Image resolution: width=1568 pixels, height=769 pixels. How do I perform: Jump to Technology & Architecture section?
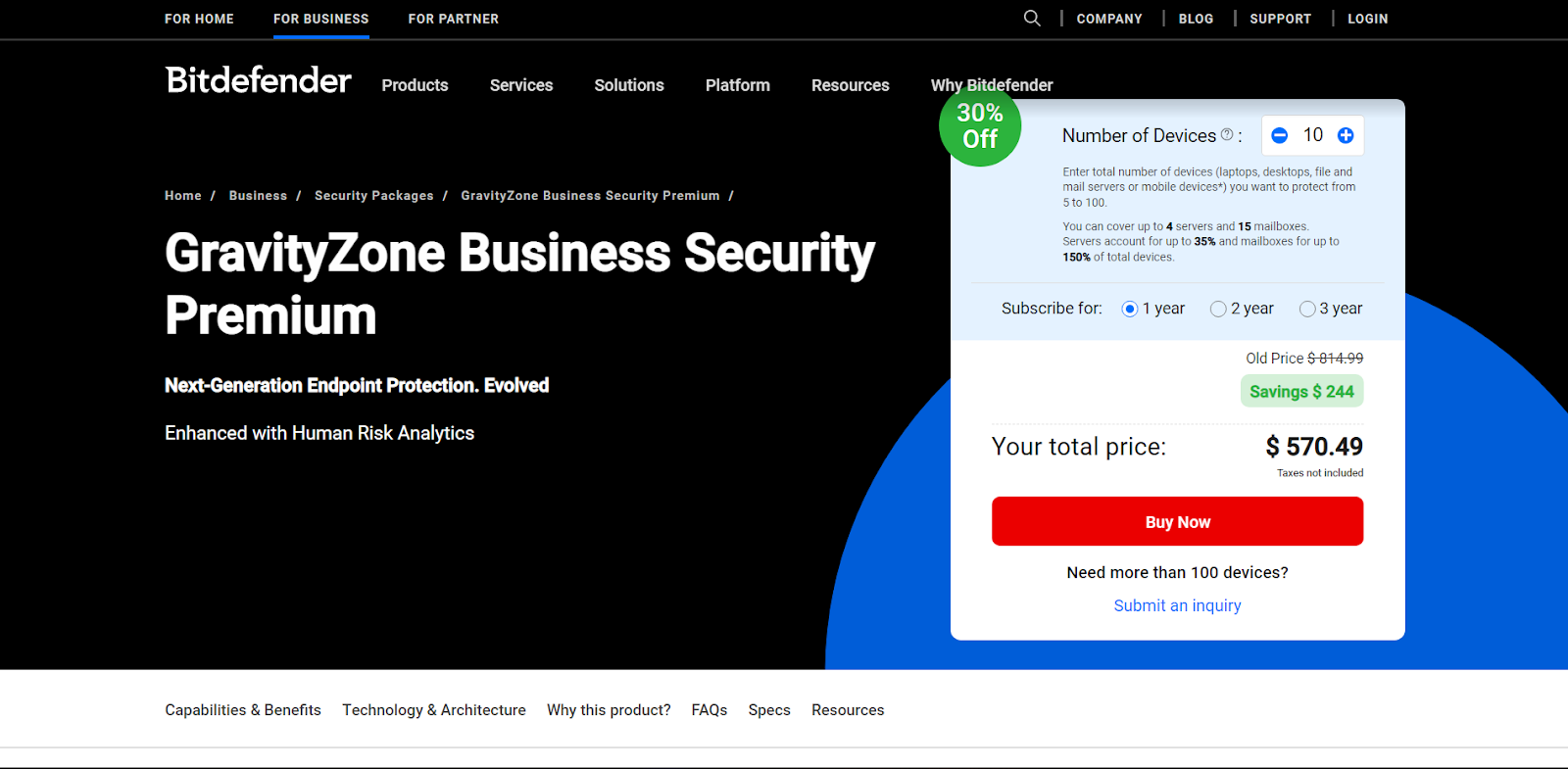(x=434, y=710)
